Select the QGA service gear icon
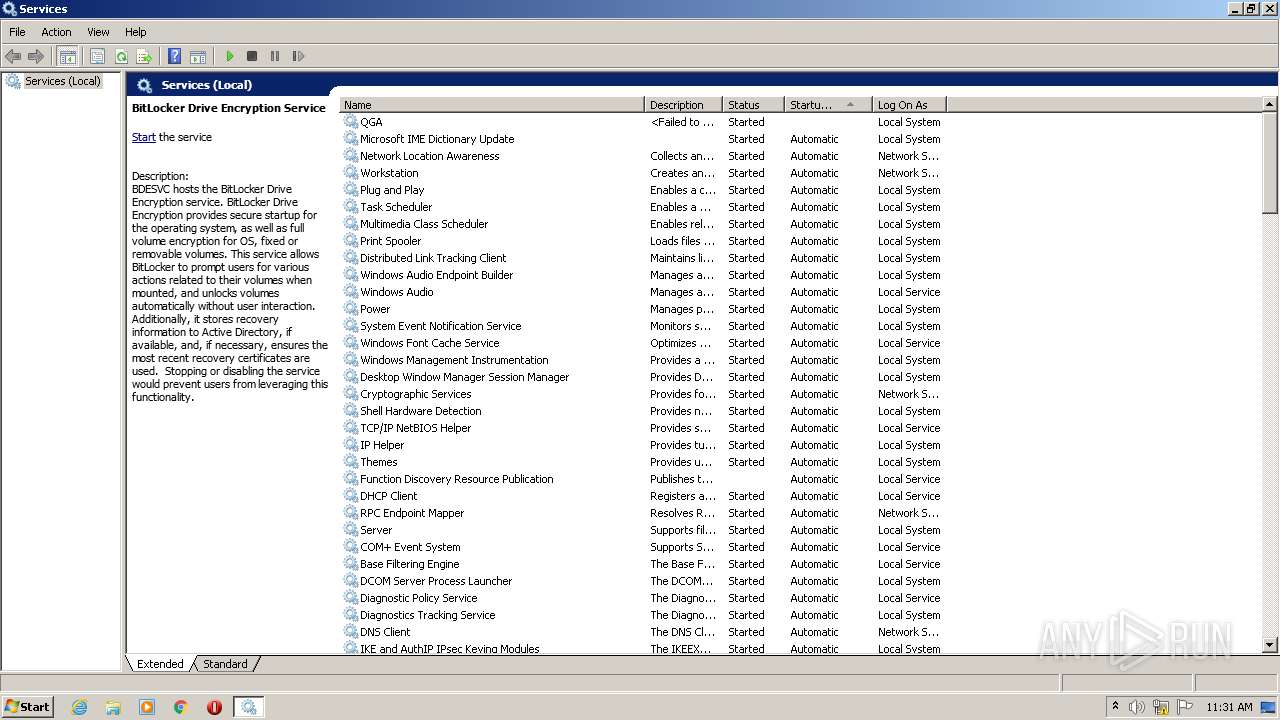Image resolution: width=1280 pixels, height=720 pixels. click(351, 121)
